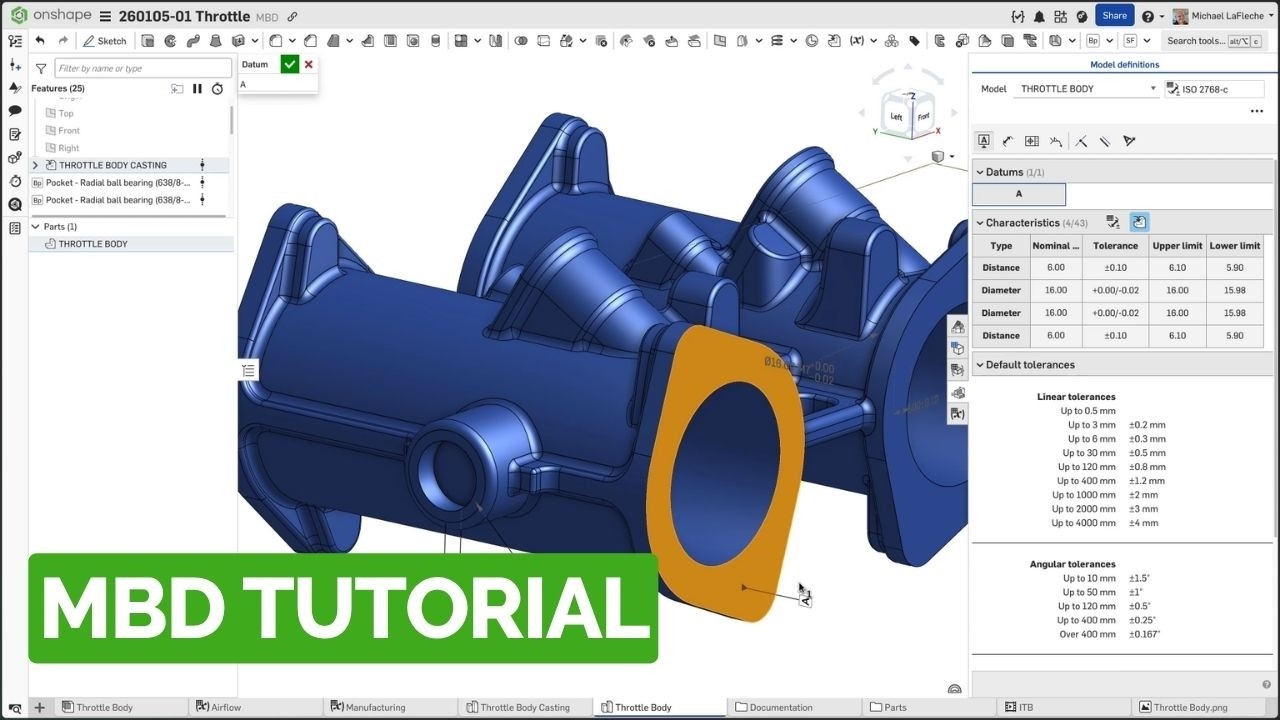Screen dimensions: 1280x720
Task: Click the Datum name field containing A
Action: point(277,85)
